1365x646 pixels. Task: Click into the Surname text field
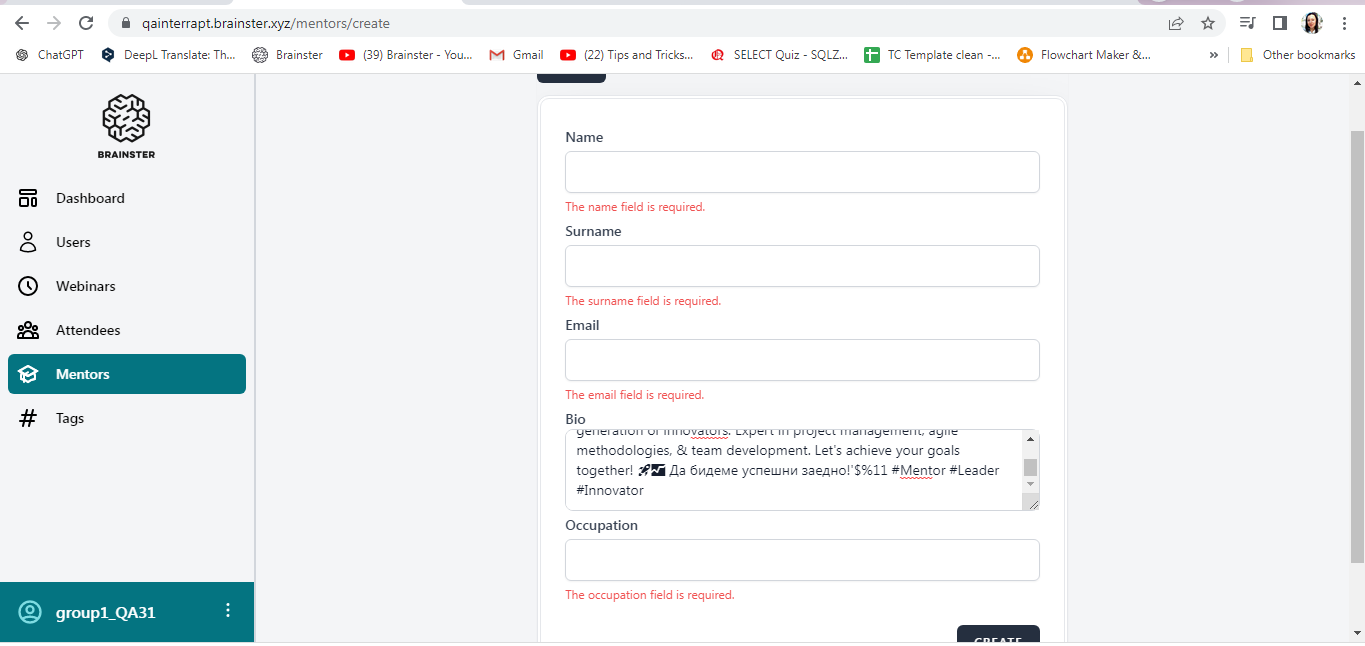click(801, 266)
